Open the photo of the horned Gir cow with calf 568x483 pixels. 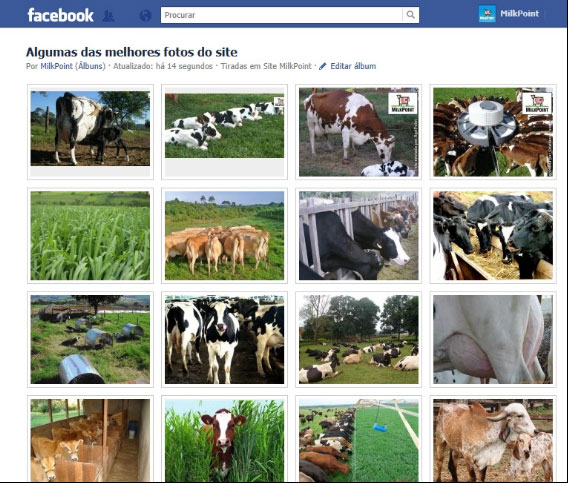(493, 440)
